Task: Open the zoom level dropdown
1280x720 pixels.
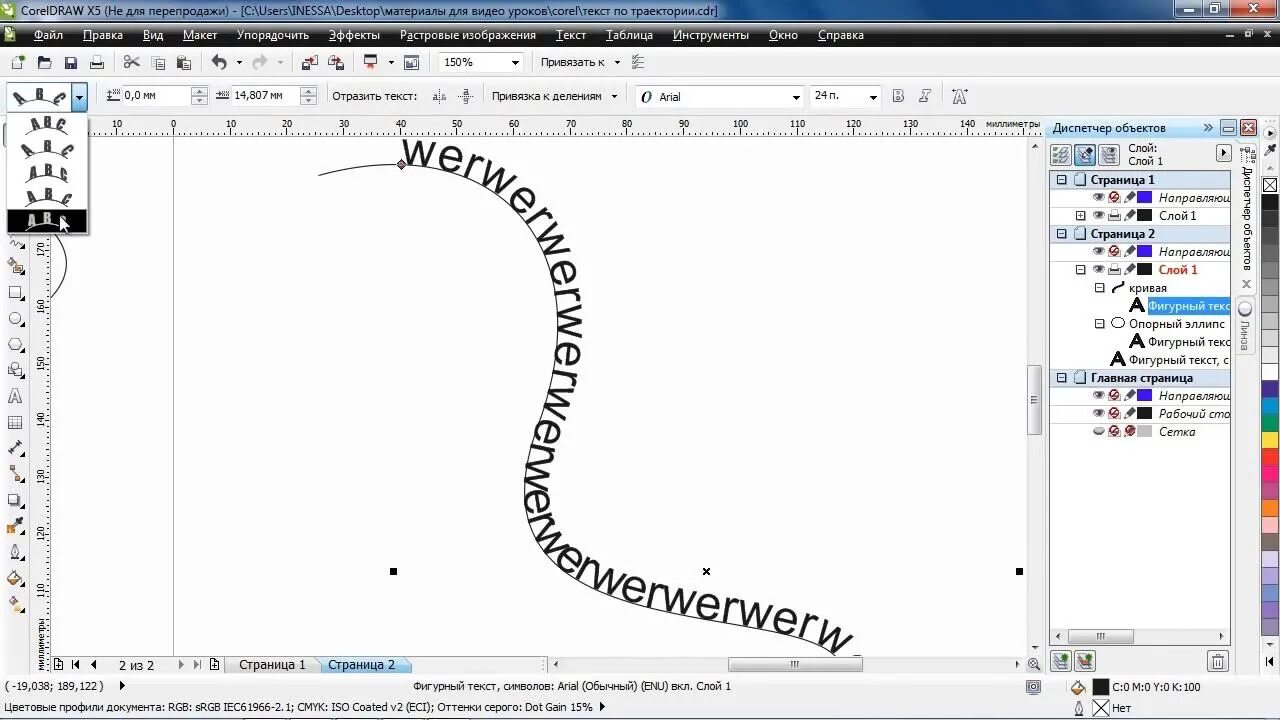Action: click(516, 62)
